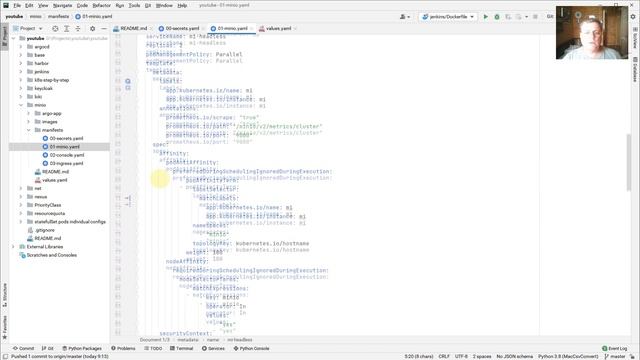This screenshot has height=360, width=640.
Task: Expand the harbor folder
Action: 21,63
